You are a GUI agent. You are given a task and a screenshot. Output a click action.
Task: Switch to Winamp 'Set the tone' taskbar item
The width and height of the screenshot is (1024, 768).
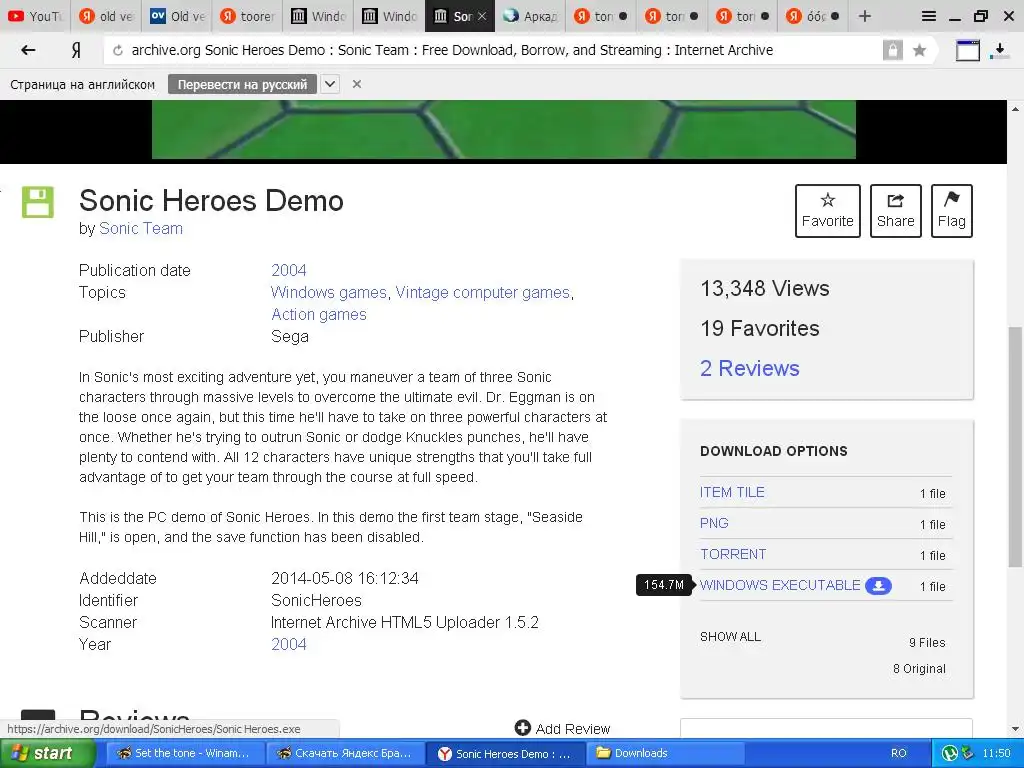(185, 753)
